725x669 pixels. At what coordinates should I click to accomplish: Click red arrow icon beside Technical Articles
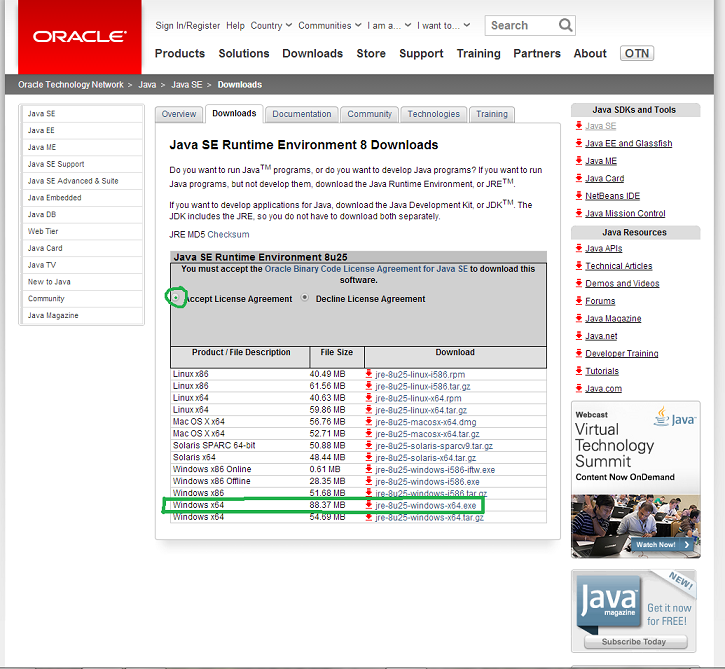[x=578, y=265]
